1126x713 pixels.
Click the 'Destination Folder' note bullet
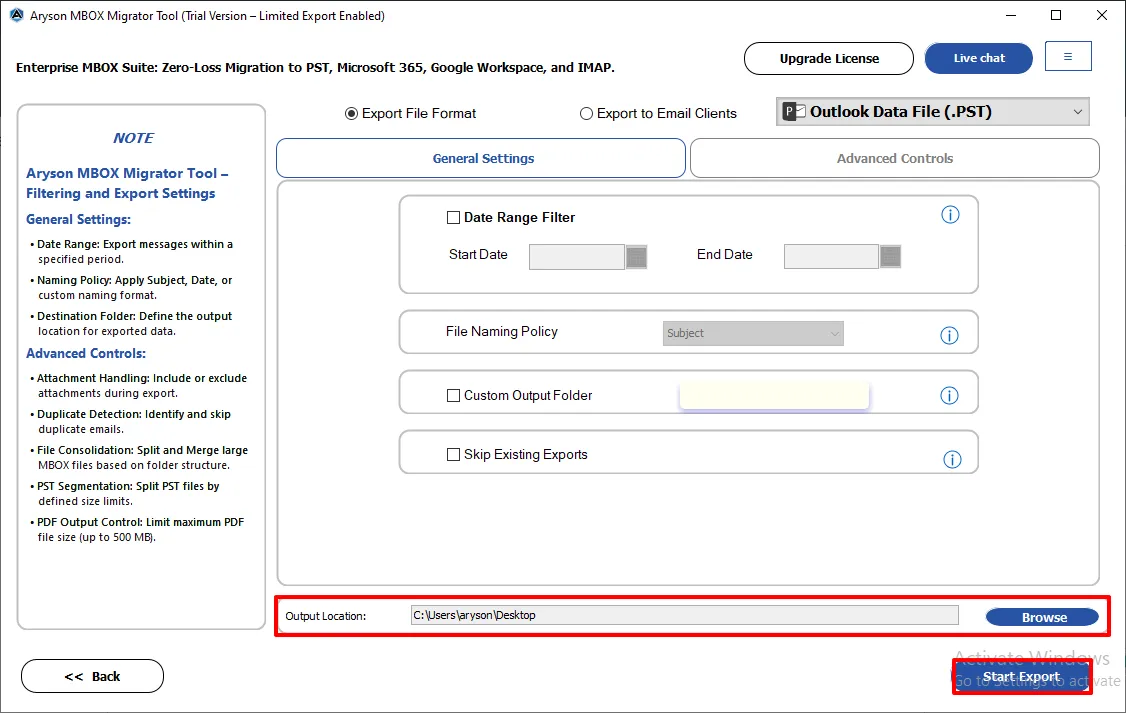point(131,323)
